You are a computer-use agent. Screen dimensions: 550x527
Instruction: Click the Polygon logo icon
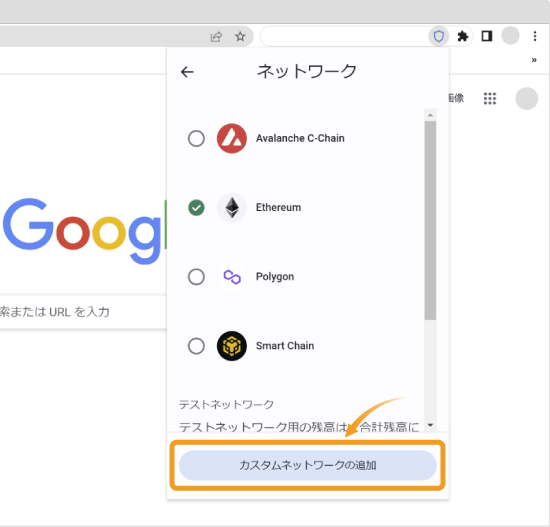pyautogui.click(x=232, y=276)
